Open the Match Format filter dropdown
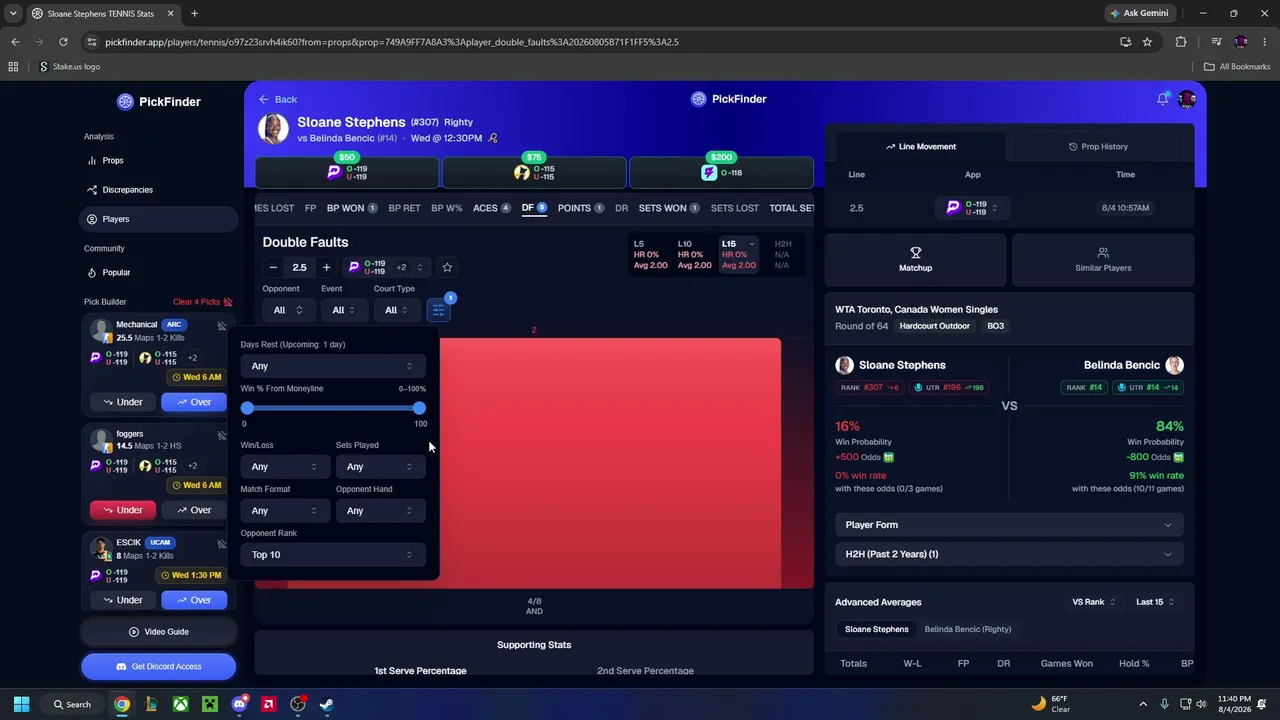1280x720 pixels. (x=284, y=511)
